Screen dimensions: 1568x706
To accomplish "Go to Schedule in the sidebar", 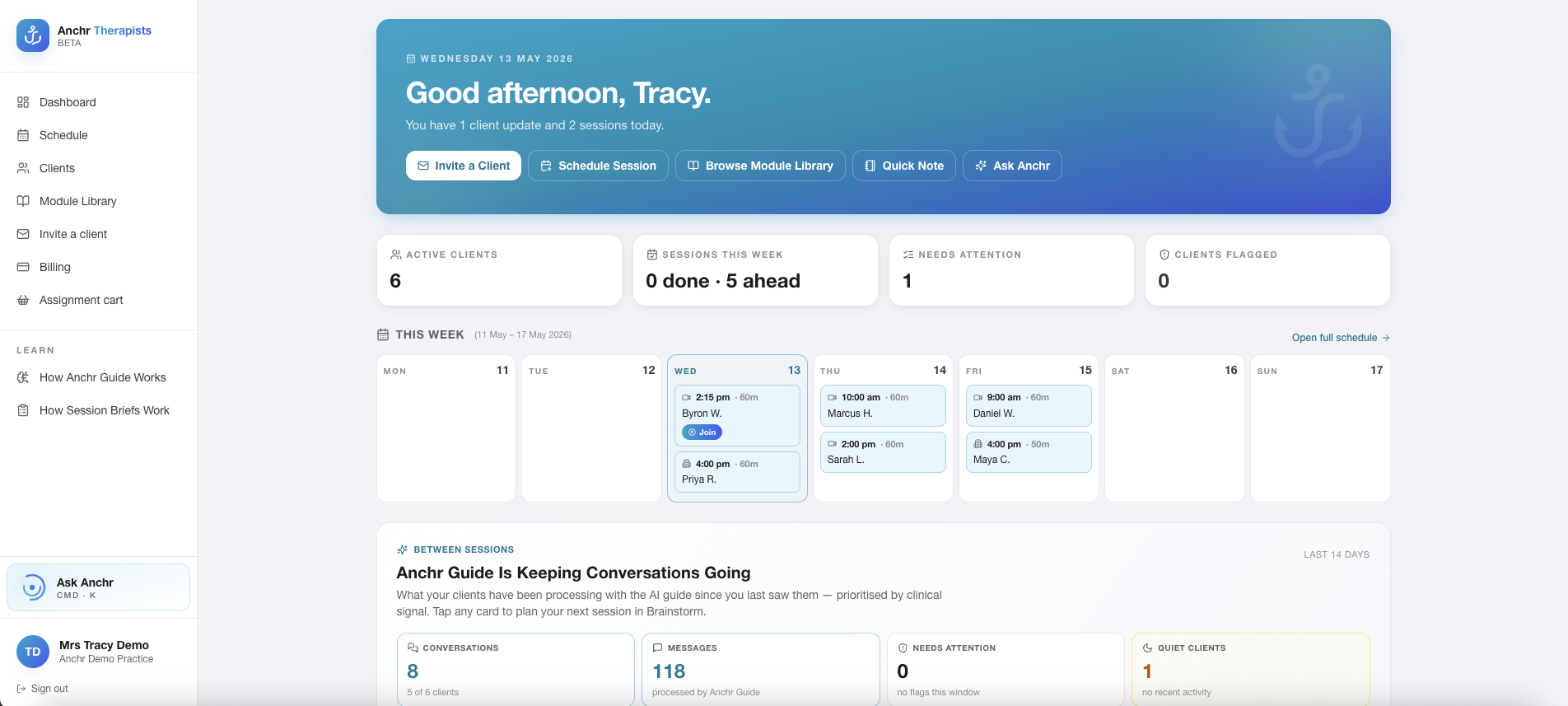I will [98, 135].
